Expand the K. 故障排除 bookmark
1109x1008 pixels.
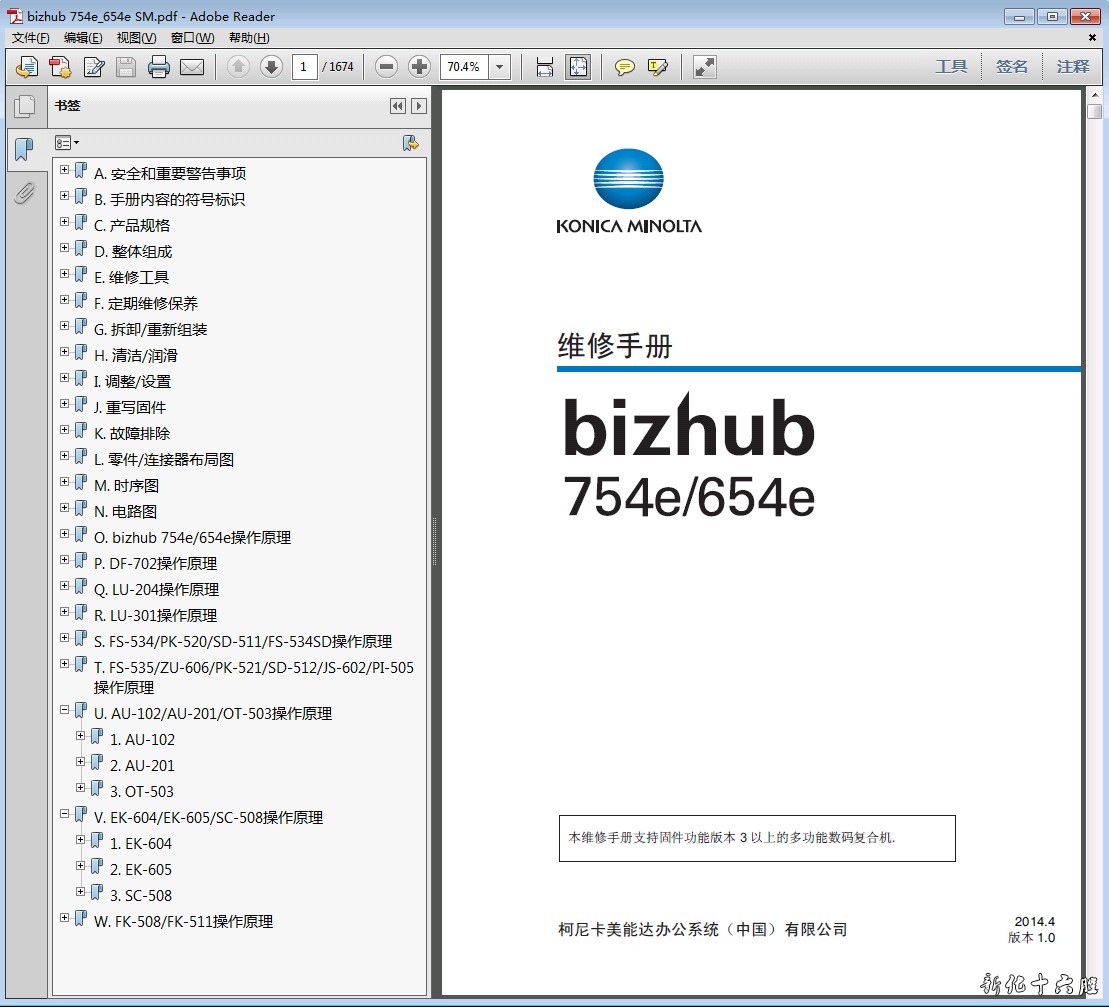tap(65, 430)
